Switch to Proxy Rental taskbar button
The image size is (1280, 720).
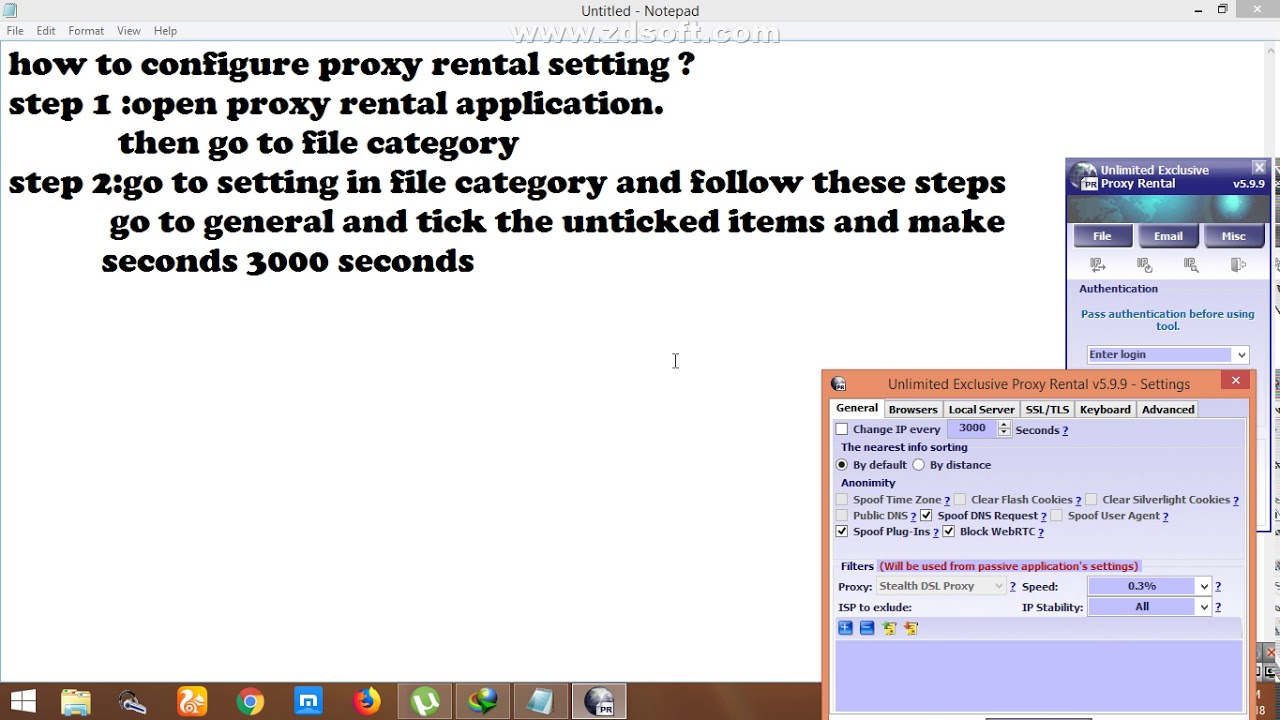[x=599, y=702]
